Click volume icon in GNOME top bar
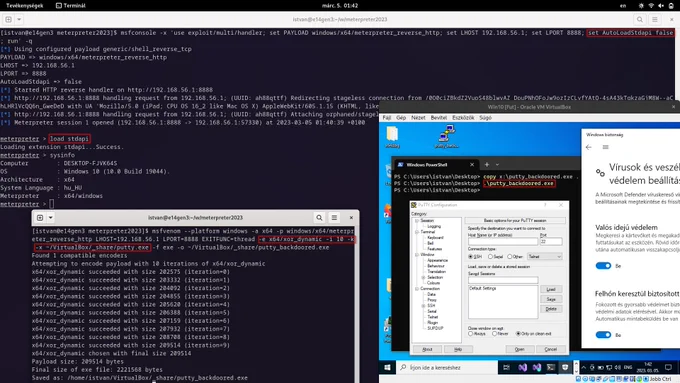 [661, 6]
